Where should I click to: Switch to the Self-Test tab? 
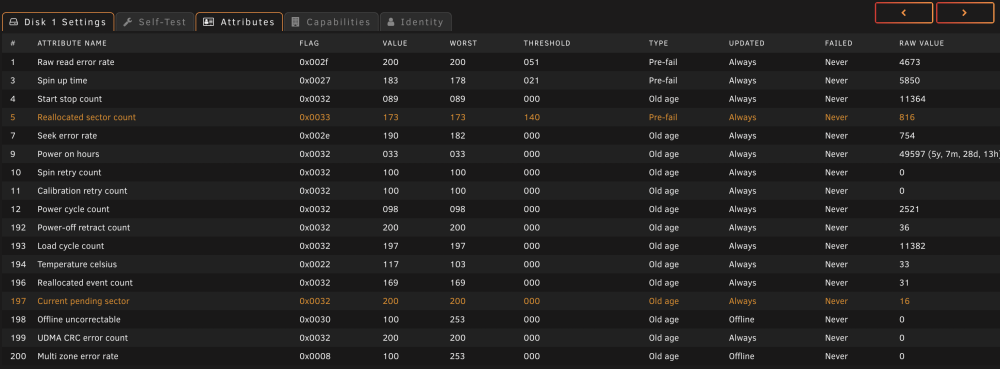[155, 22]
